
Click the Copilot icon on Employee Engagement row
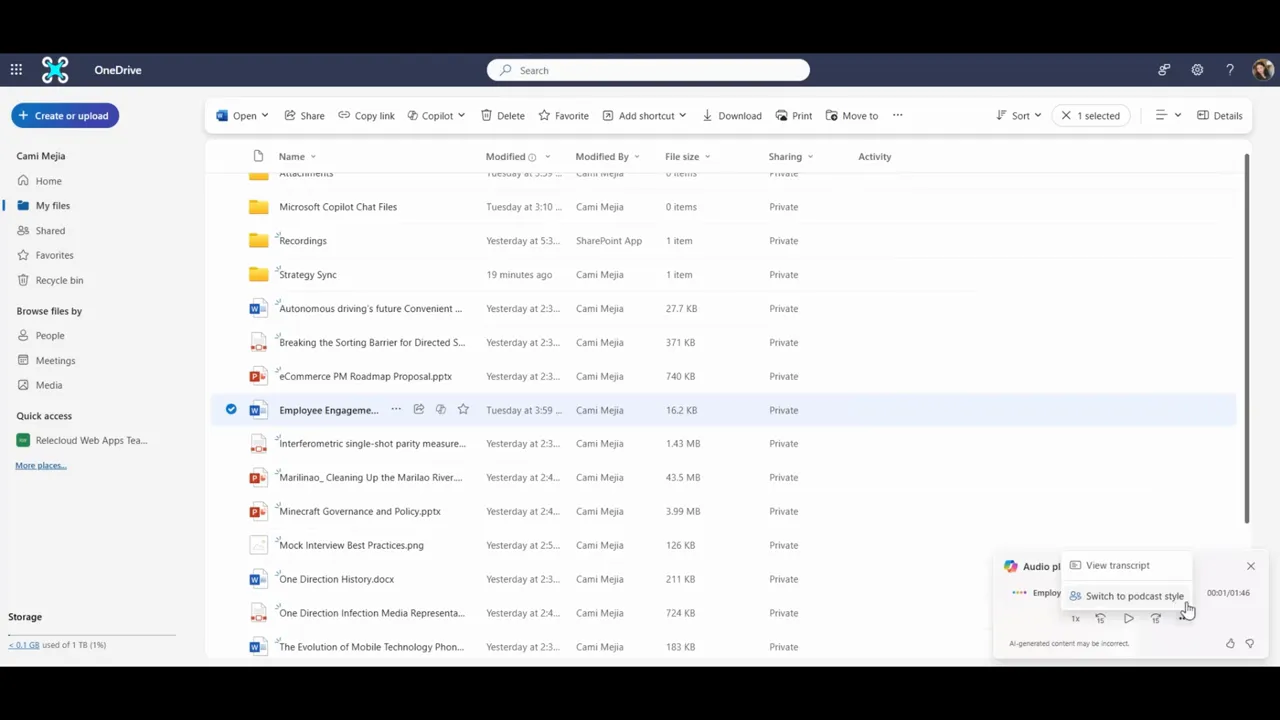(440, 410)
